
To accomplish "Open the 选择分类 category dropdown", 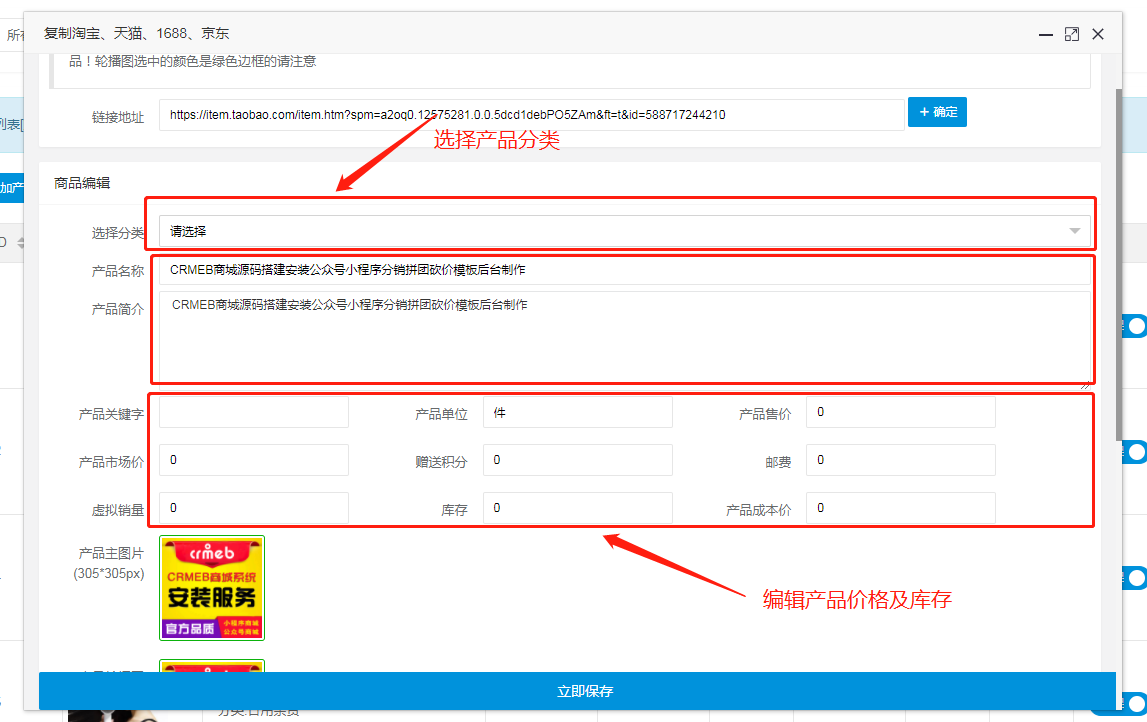I will pos(625,231).
